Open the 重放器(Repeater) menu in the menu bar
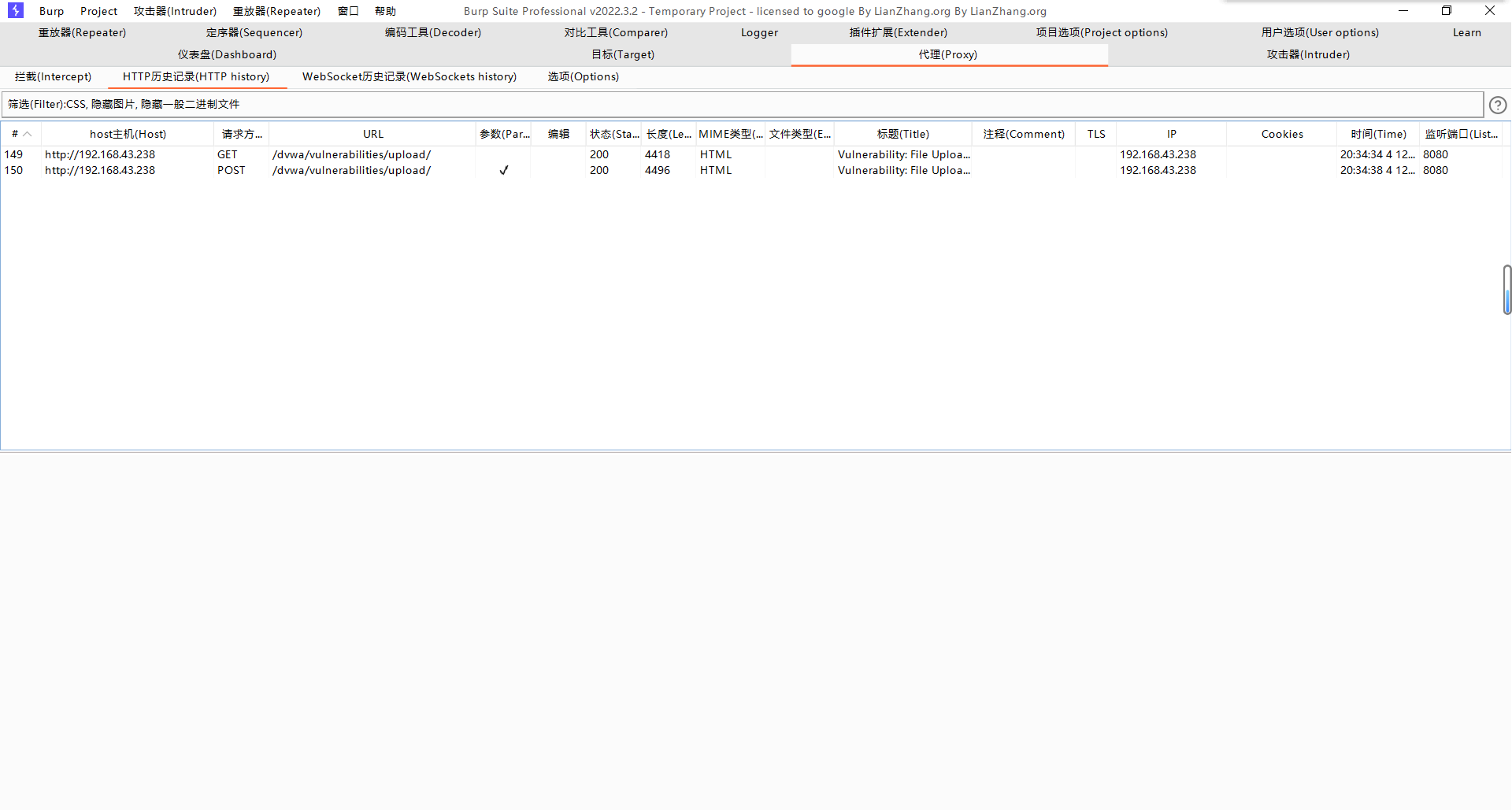 277,11
